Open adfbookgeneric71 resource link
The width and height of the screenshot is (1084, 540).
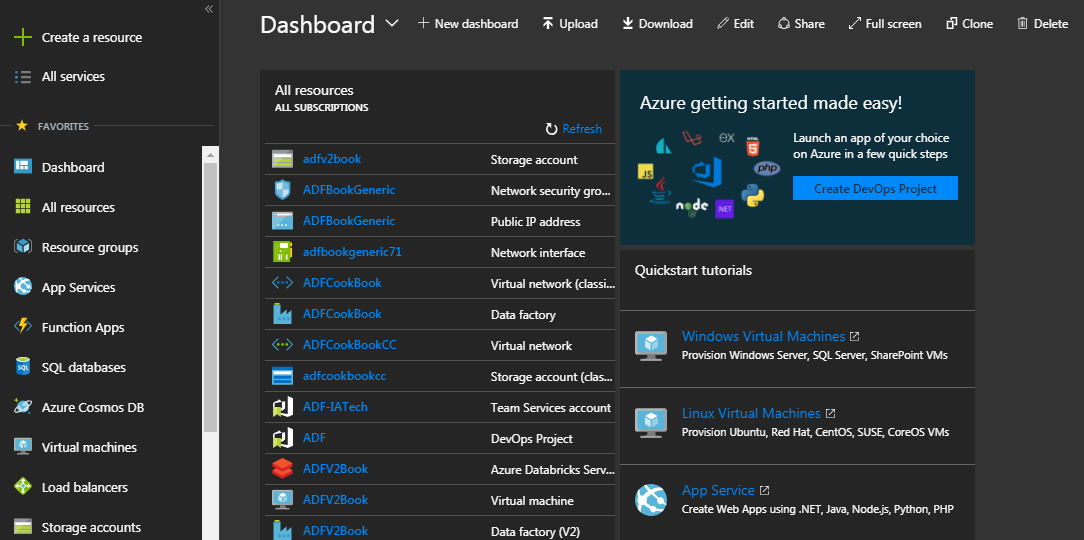coord(352,252)
